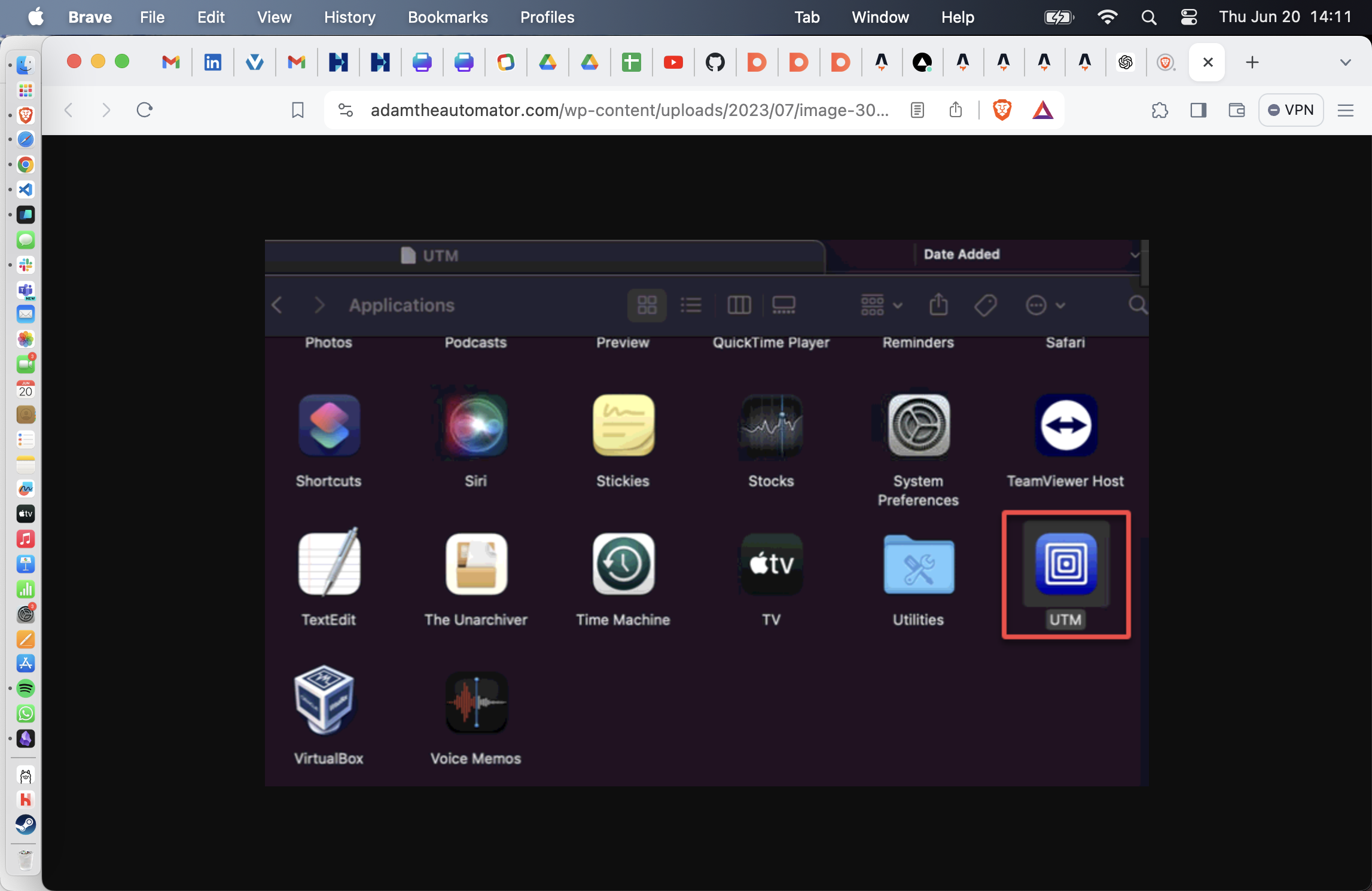Click the browser Extensions puzzle icon

point(1160,110)
